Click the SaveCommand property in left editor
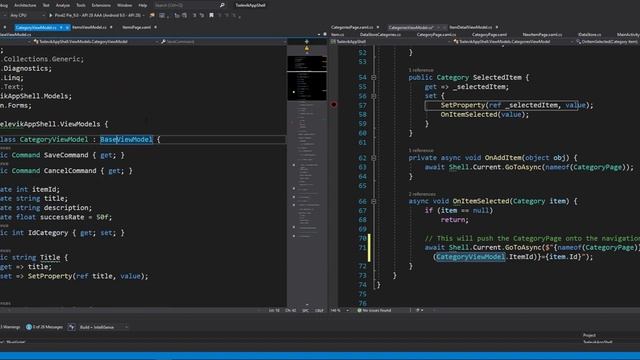Screen dimensions: 640x360 66,155
